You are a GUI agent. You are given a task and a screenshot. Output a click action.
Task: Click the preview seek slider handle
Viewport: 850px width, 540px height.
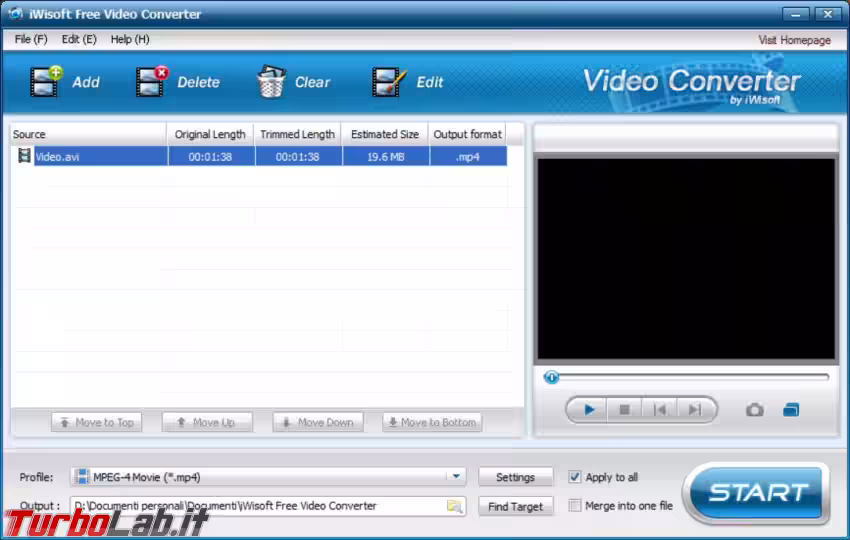point(551,377)
